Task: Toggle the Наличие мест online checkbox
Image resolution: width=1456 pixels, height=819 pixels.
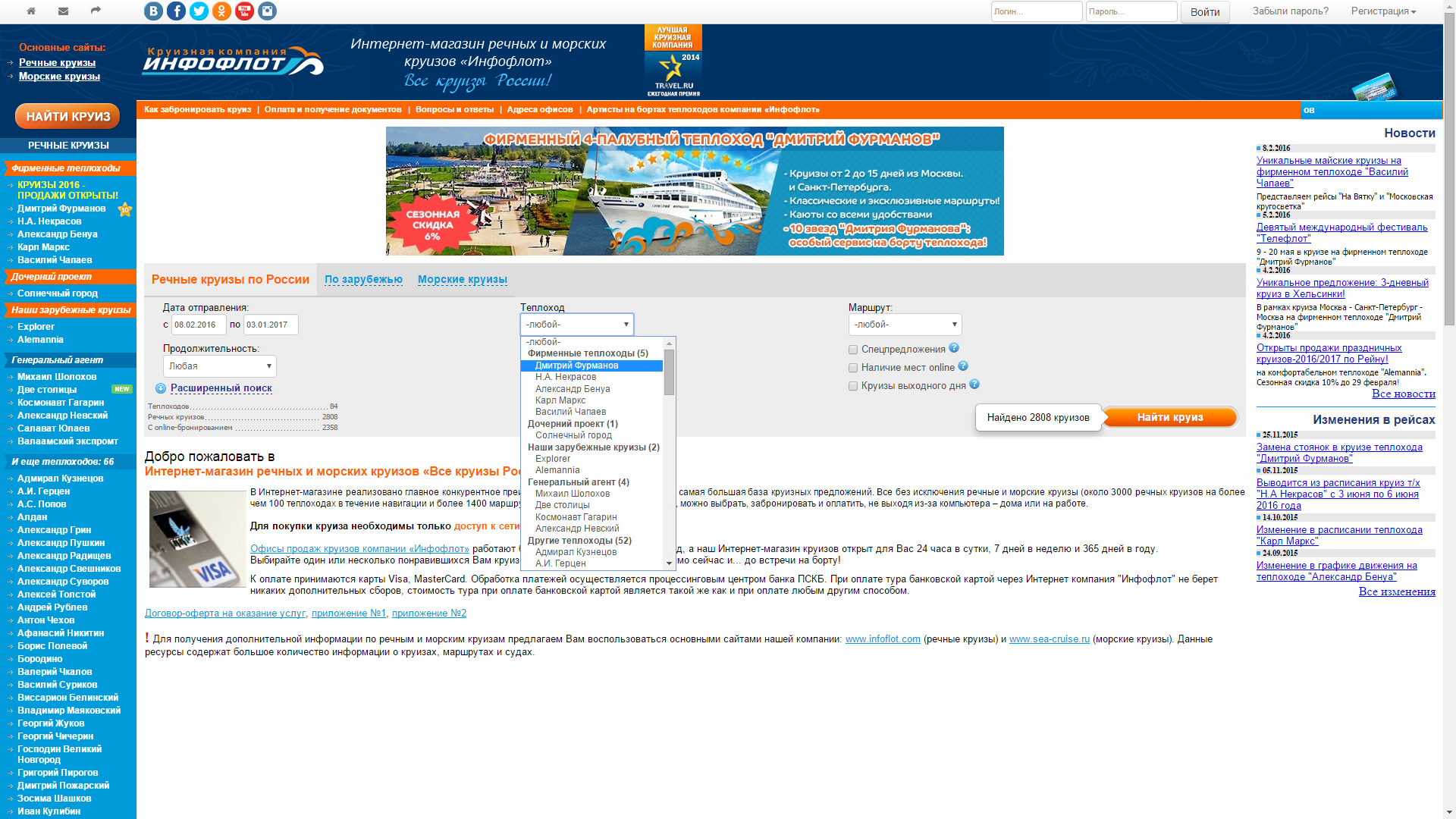Action: [853, 368]
